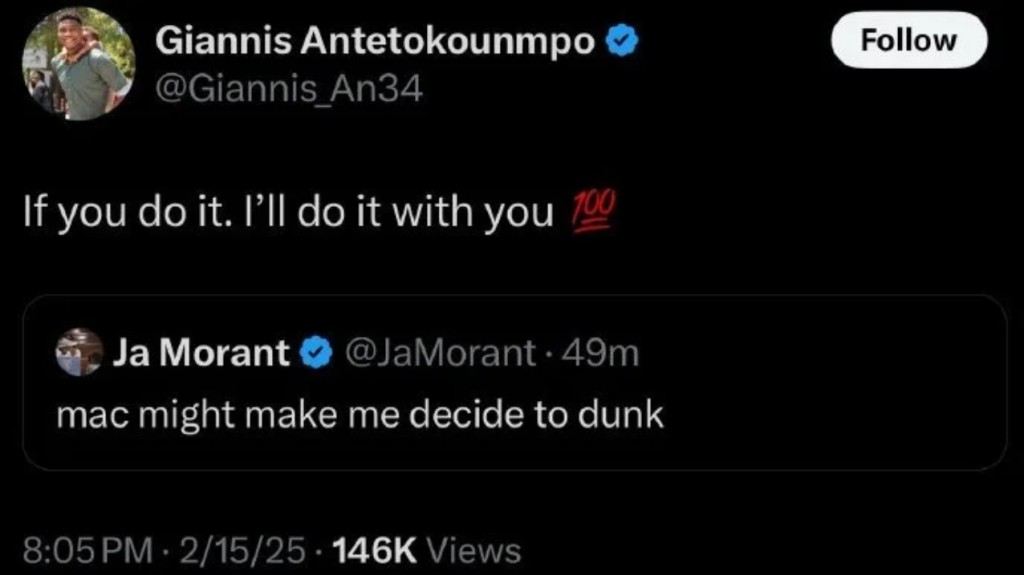
Task: Open Giannis Antetokounmpo's profile photo
Action: pos(78,65)
